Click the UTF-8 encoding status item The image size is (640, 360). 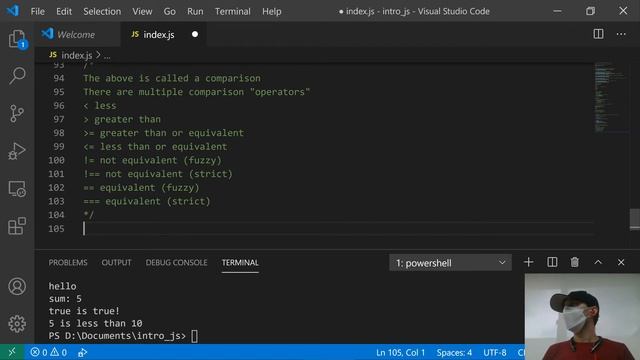coord(495,352)
